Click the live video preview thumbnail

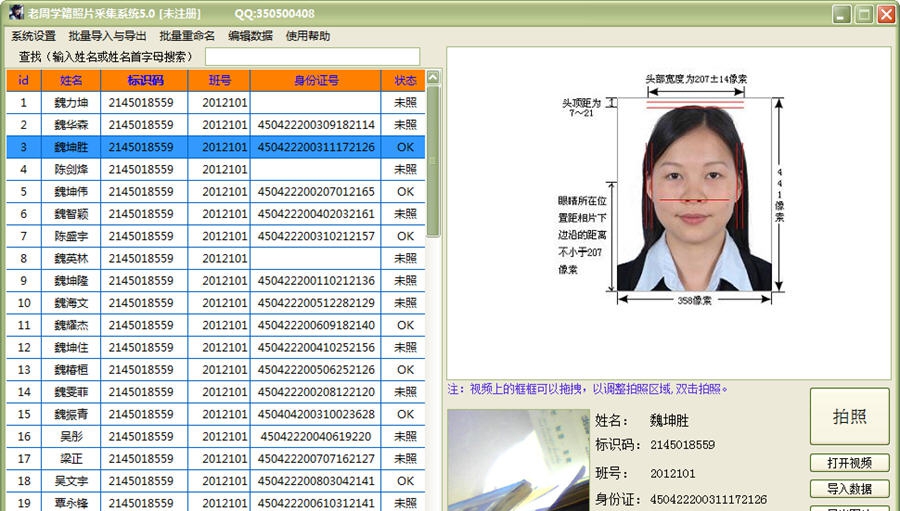pyautogui.click(x=518, y=460)
